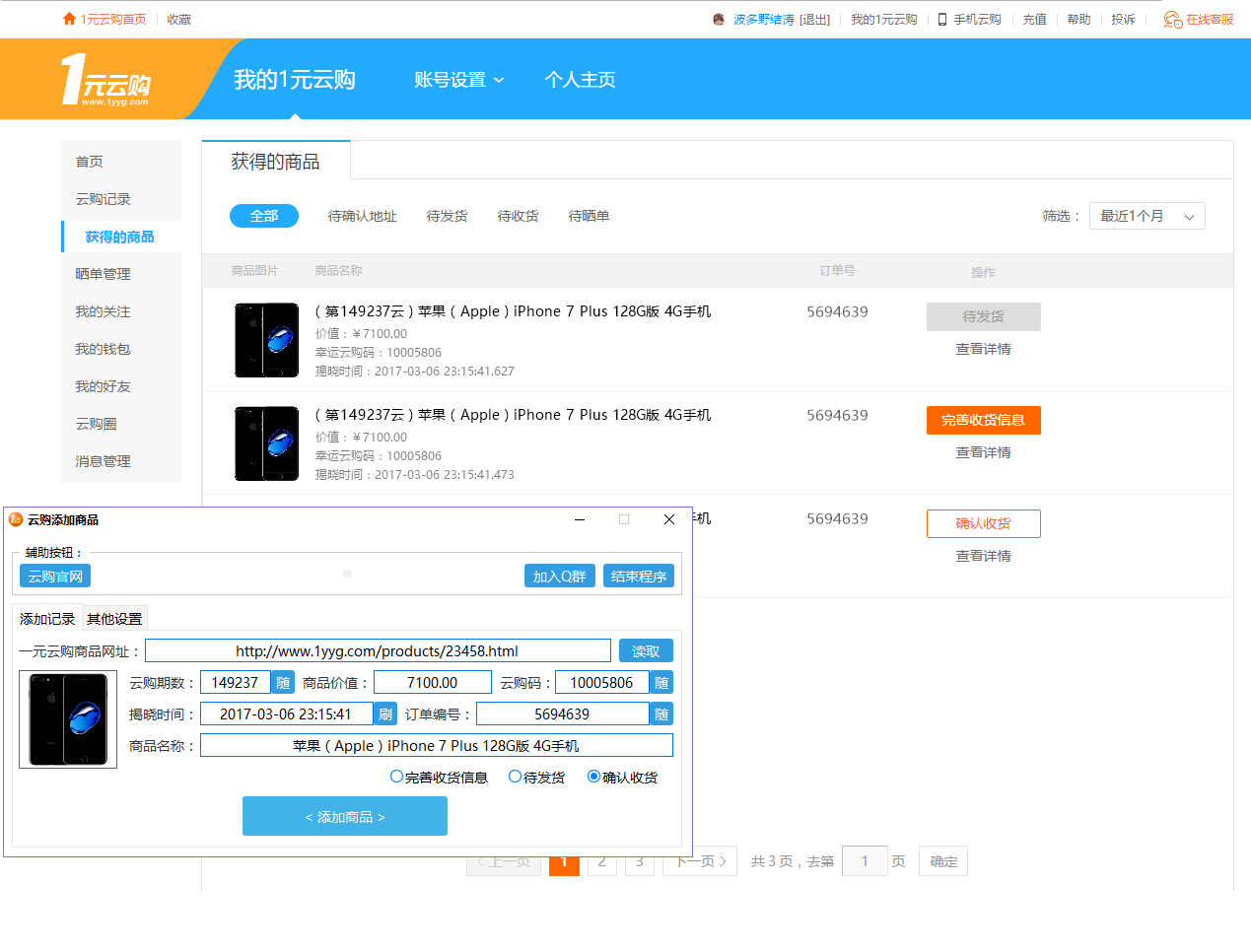The width and height of the screenshot is (1251, 952).
Task: Click the 充值 link in top bar
Action: (x=1034, y=19)
